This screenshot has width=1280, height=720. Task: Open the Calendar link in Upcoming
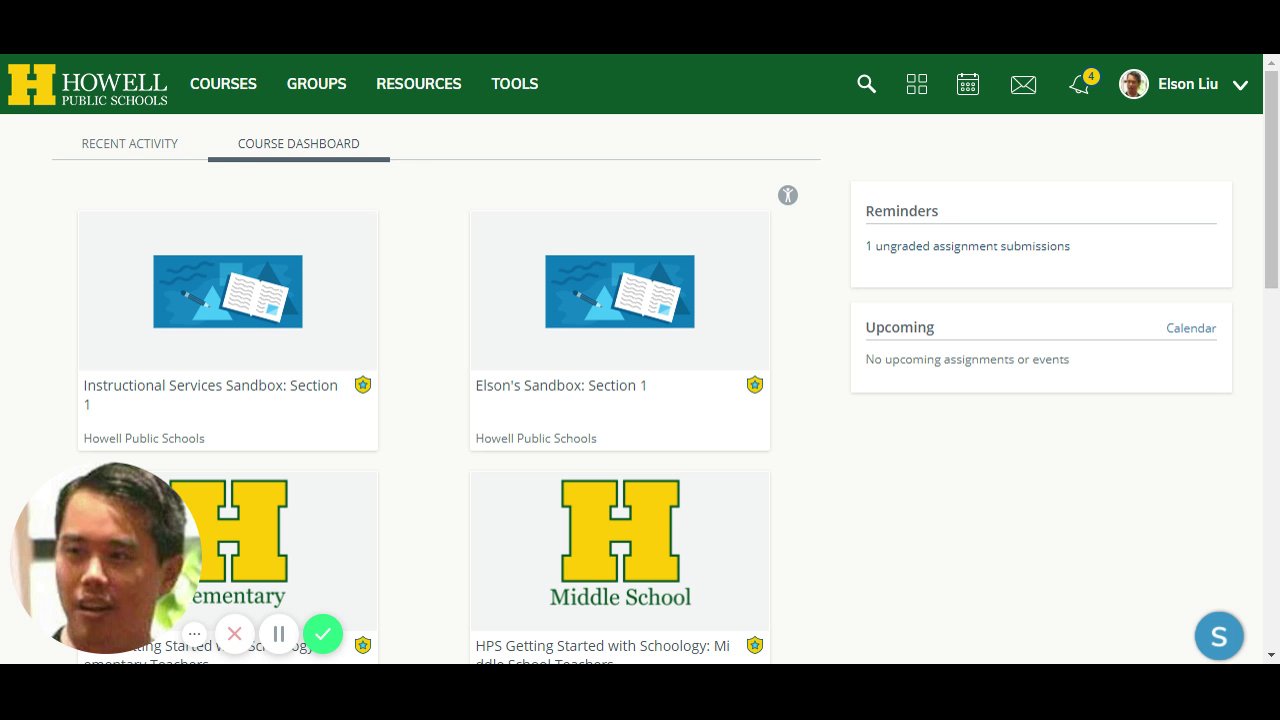click(x=1191, y=328)
